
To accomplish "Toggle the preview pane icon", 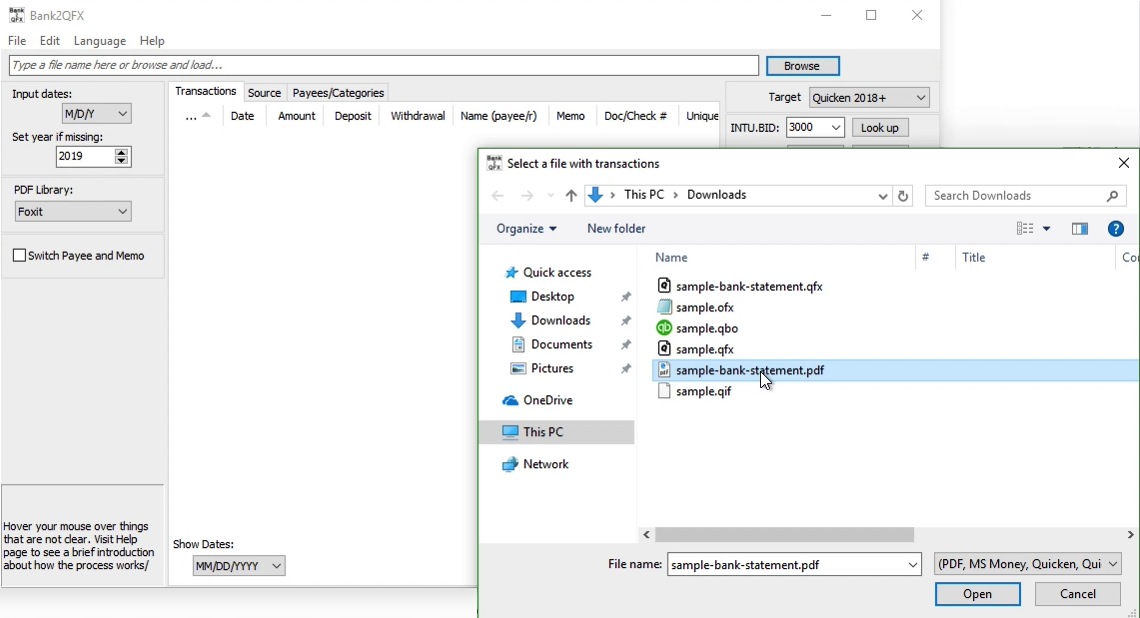I will coord(1080,229).
